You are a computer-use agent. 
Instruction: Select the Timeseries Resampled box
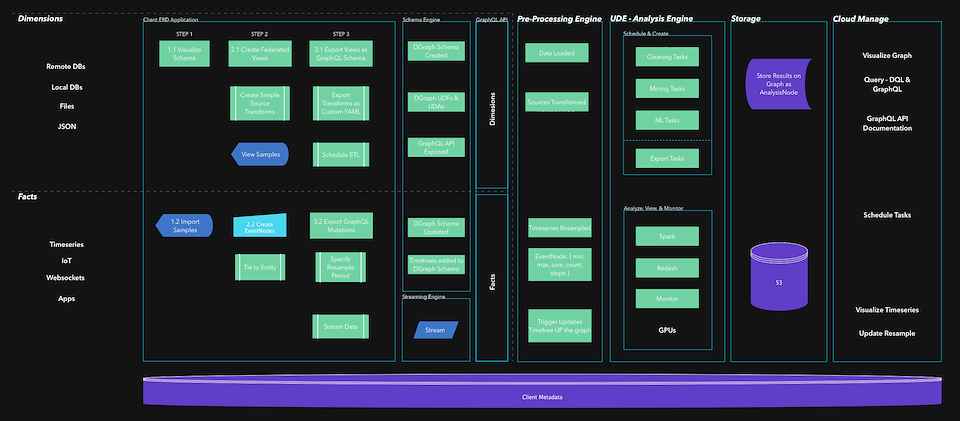[x=560, y=228]
